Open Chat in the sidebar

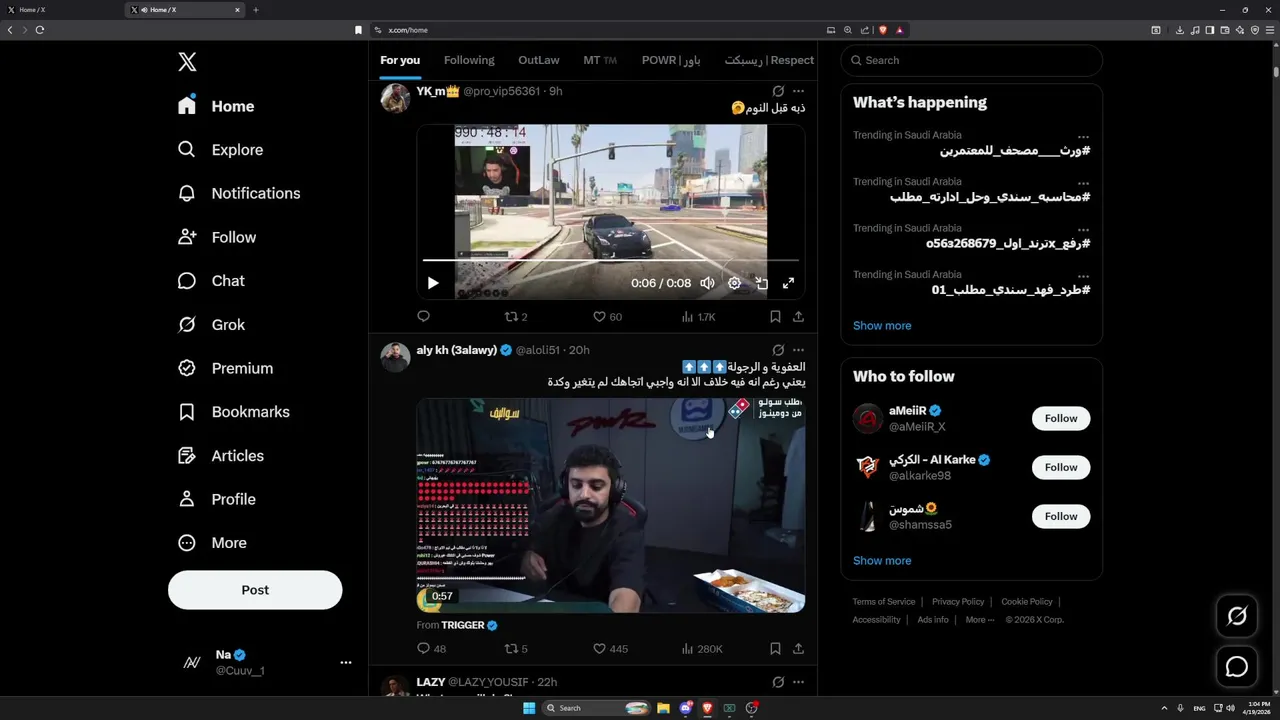(x=212, y=281)
